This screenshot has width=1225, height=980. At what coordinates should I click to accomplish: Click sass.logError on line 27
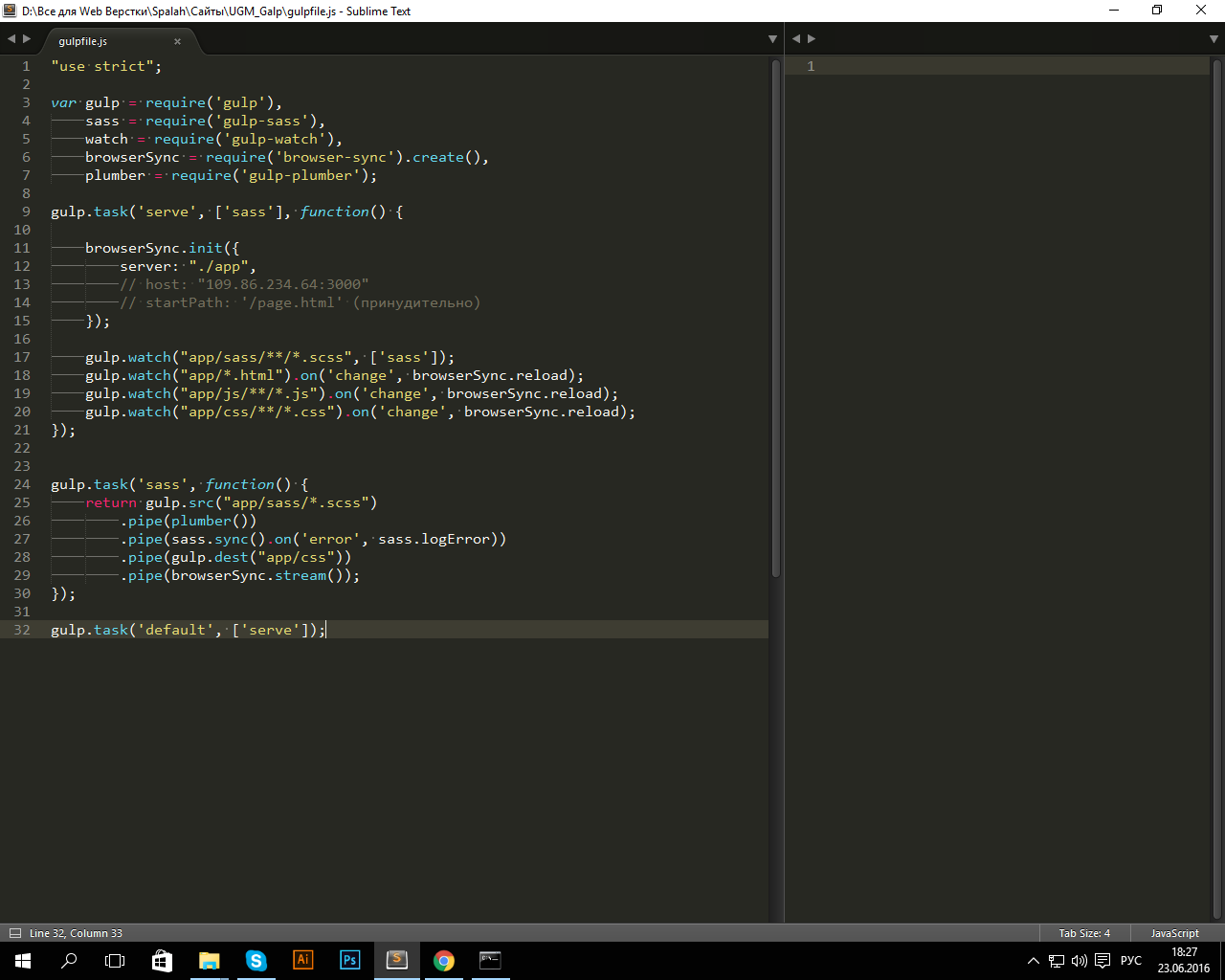(x=434, y=539)
